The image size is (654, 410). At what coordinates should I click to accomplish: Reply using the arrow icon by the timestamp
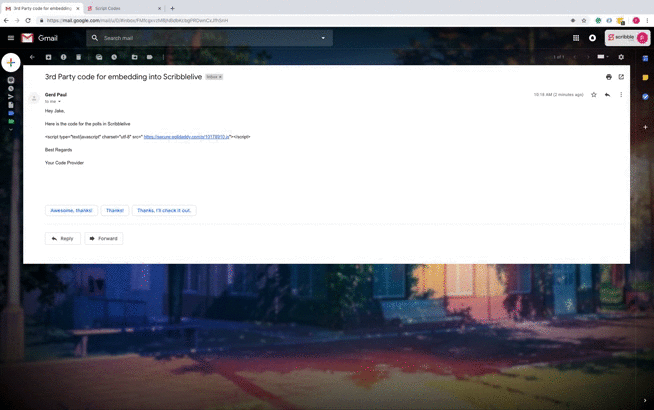[x=607, y=95]
